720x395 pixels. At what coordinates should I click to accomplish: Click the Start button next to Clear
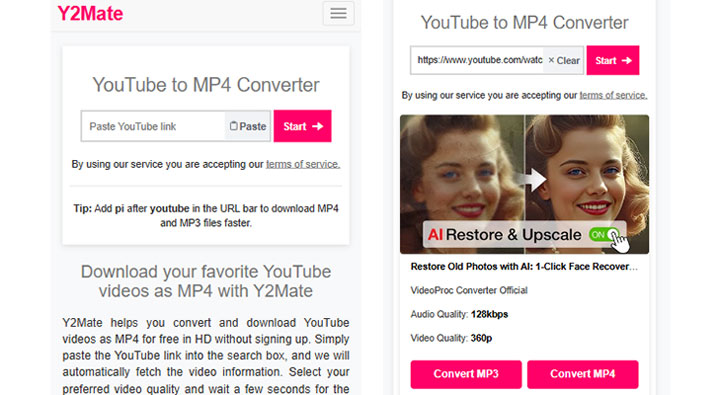613,60
